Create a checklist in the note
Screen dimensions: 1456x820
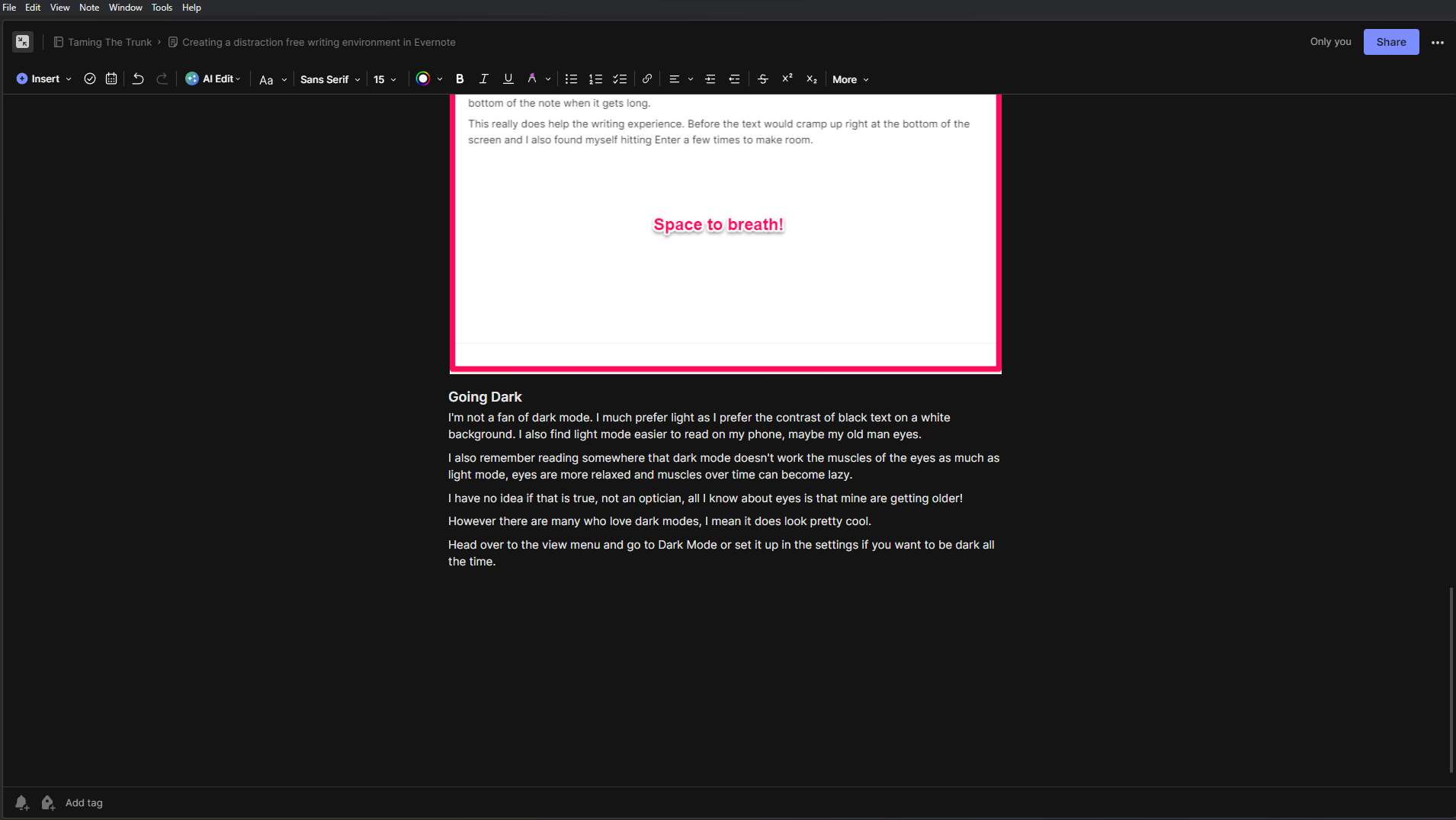tap(619, 78)
